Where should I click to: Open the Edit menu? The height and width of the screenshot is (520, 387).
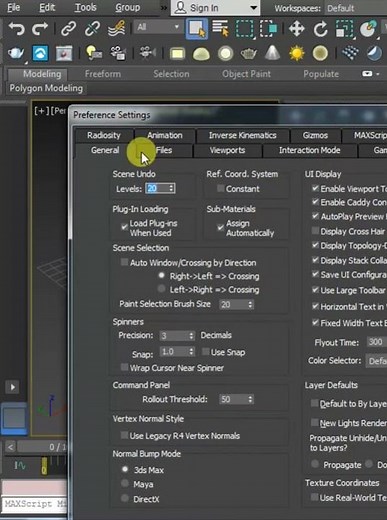point(47,7)
